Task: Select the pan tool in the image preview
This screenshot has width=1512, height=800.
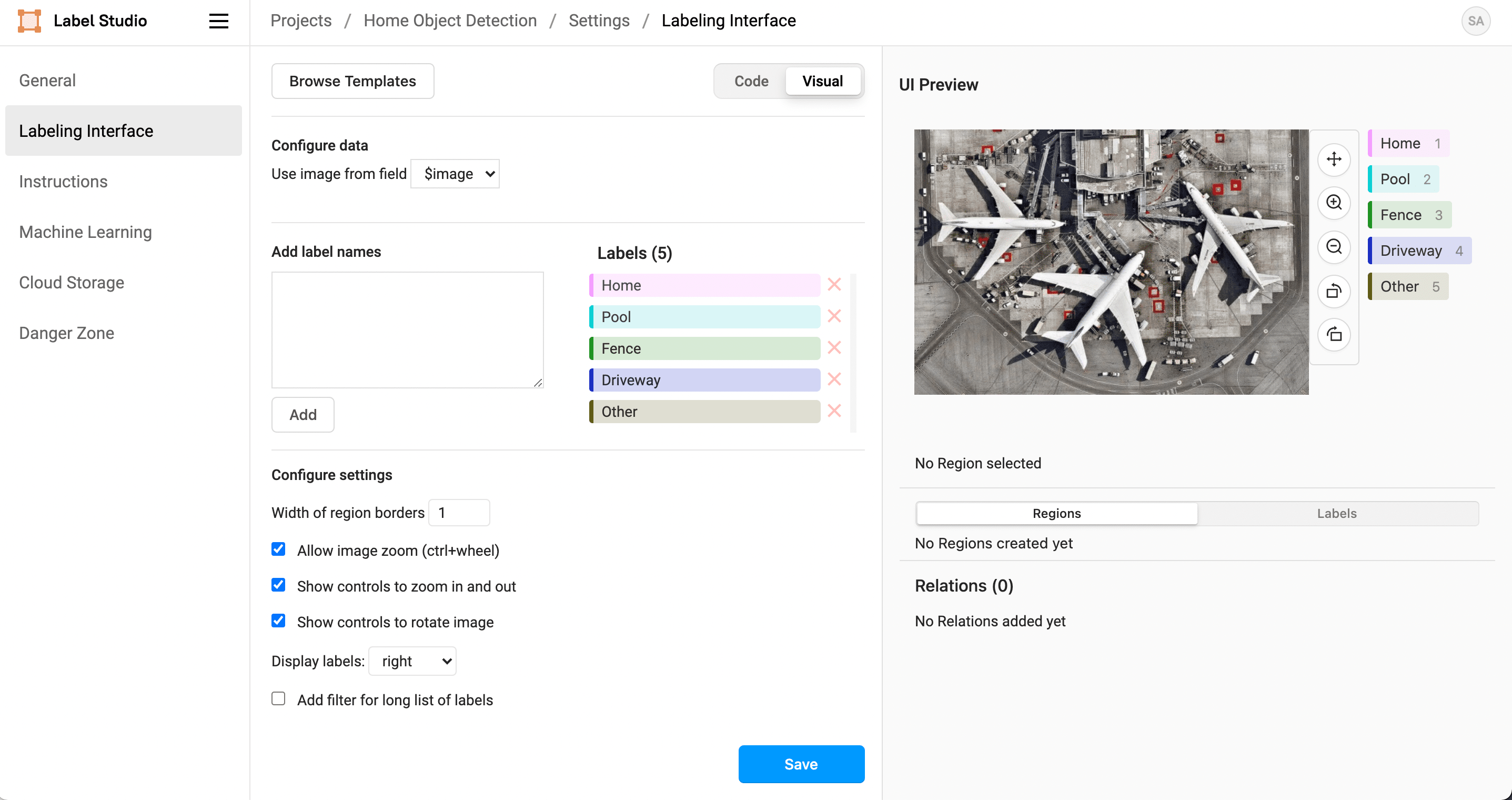Action: [x=1334, y=159]
